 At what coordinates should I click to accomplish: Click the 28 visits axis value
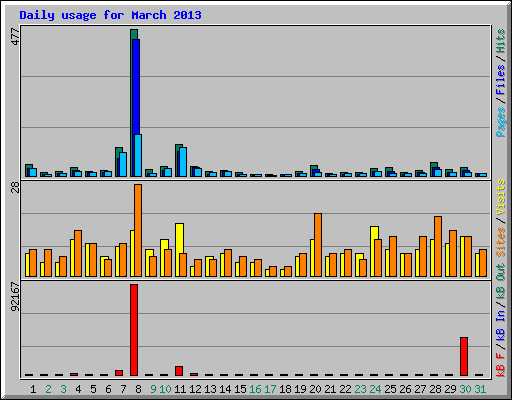(15, 187)
